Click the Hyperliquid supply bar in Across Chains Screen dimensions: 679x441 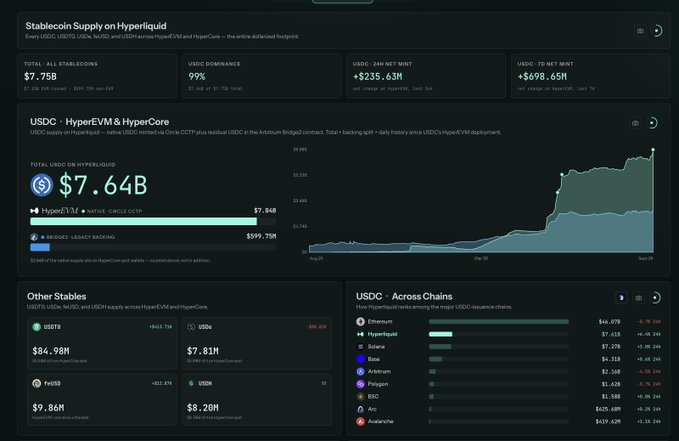pyautogui.click(x=499, y=334)
